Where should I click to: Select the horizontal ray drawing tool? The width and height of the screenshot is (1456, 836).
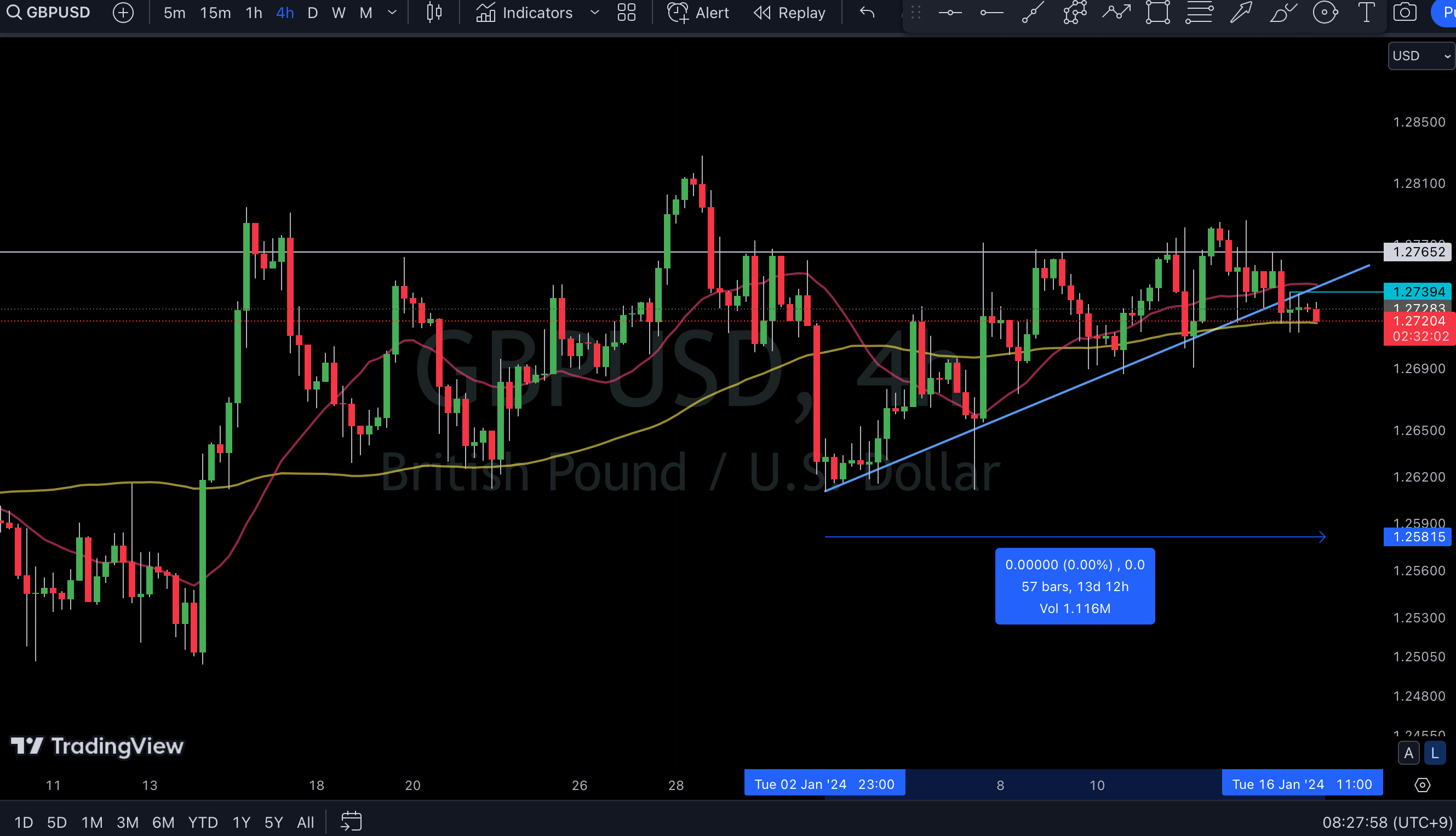(x=991, y=13)
